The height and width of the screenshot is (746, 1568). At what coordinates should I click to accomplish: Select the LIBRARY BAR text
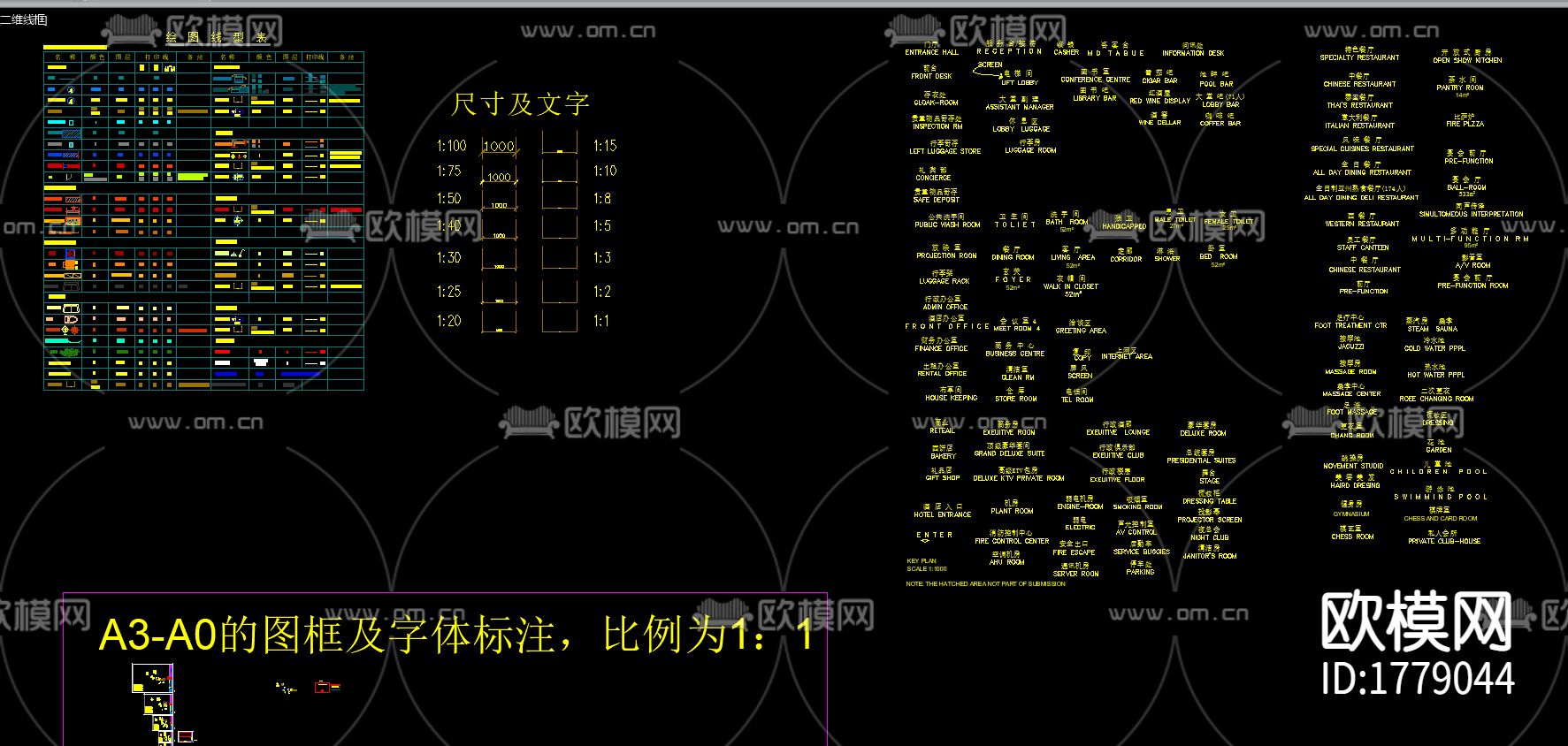pyautogui.click(x=1095, y=98)
